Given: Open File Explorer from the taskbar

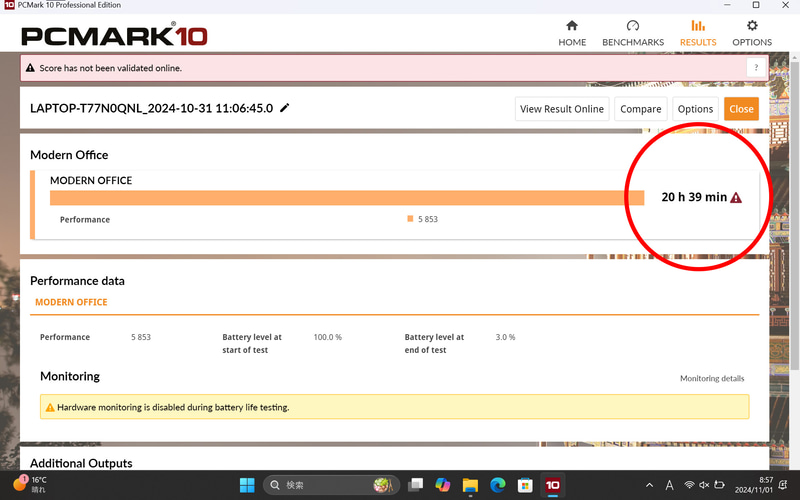Looking at the screenshot, I should [x=470, y=485].
